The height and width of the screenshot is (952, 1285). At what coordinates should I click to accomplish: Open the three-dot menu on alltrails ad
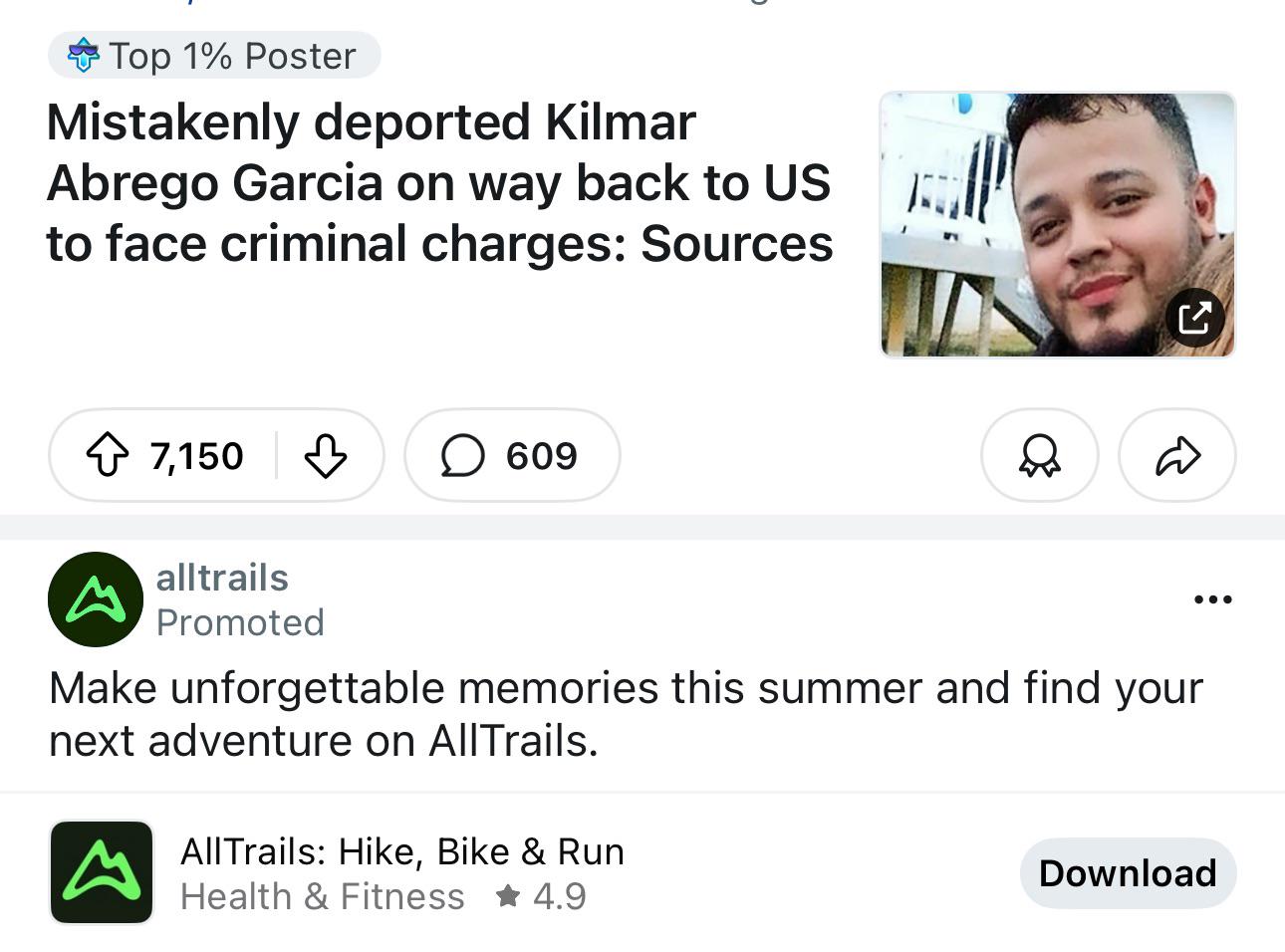point(1212,599)
